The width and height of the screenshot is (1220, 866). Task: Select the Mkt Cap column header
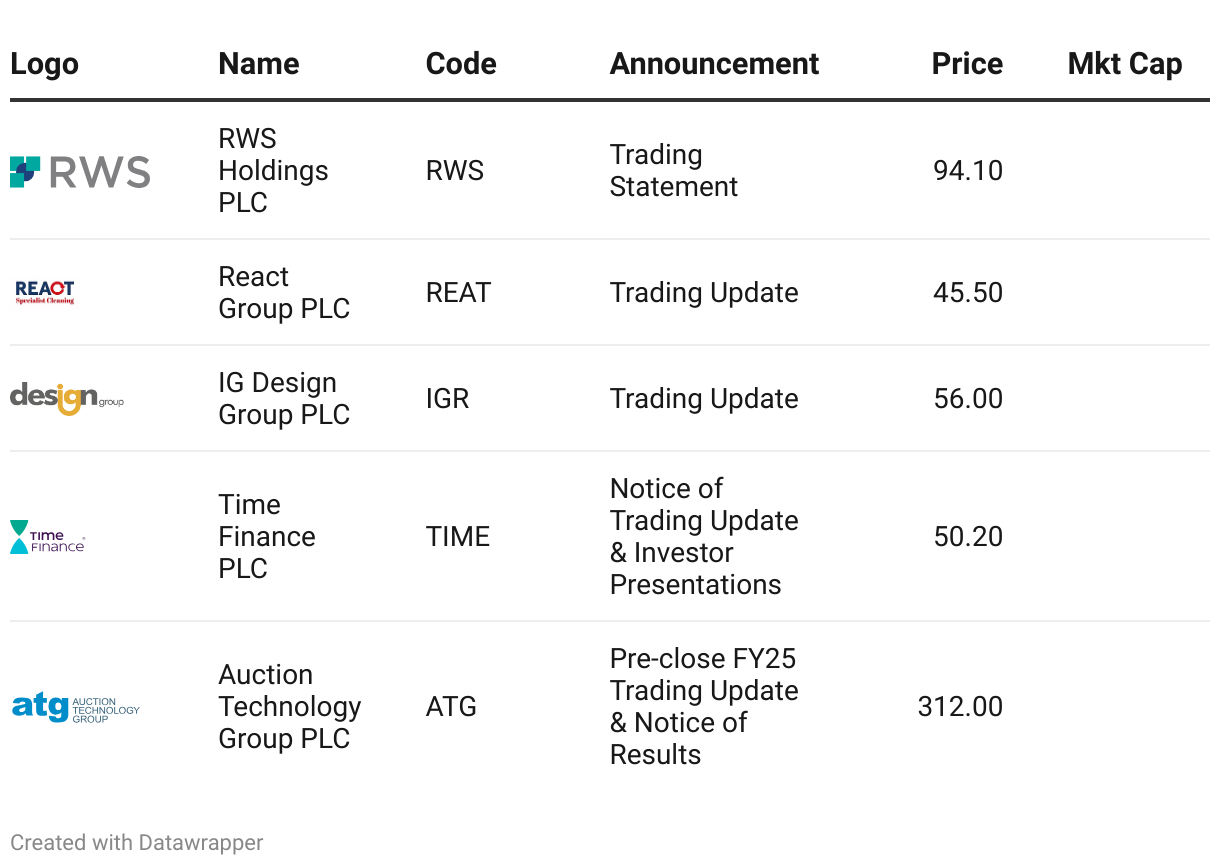(x=1125, y=64)
